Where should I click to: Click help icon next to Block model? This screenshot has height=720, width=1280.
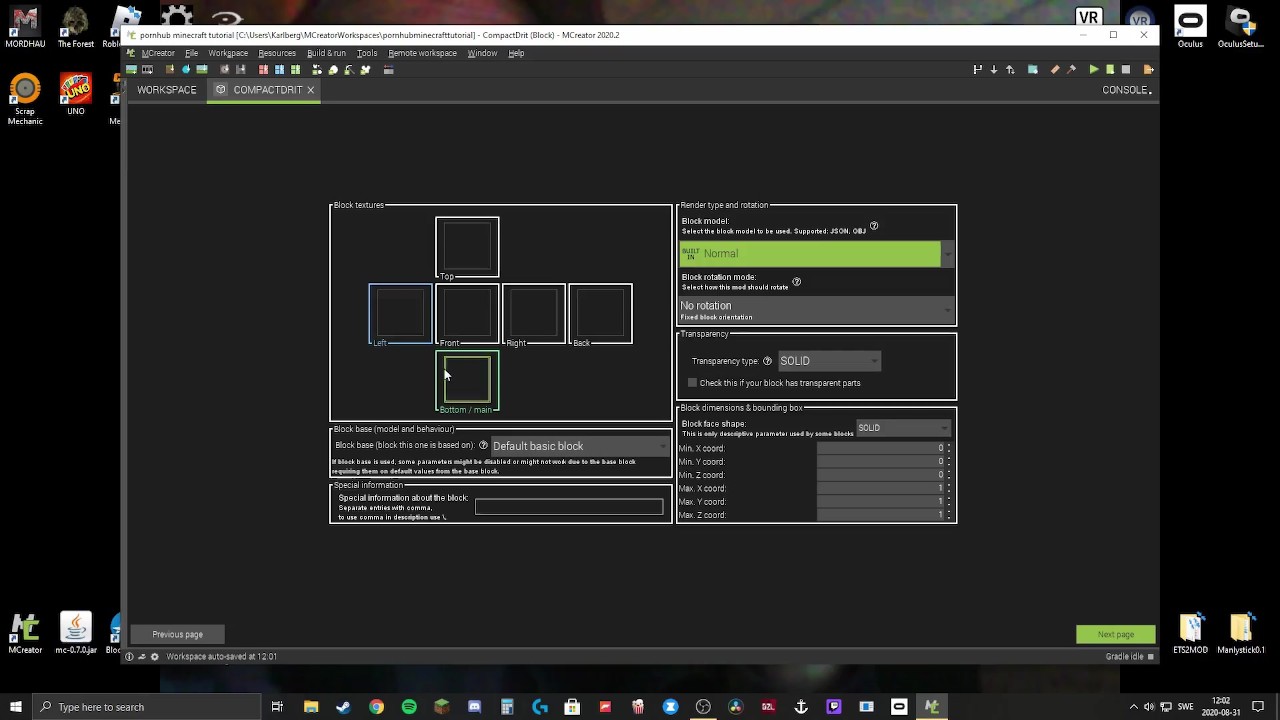pyautogui.click(x=874, y=226)
